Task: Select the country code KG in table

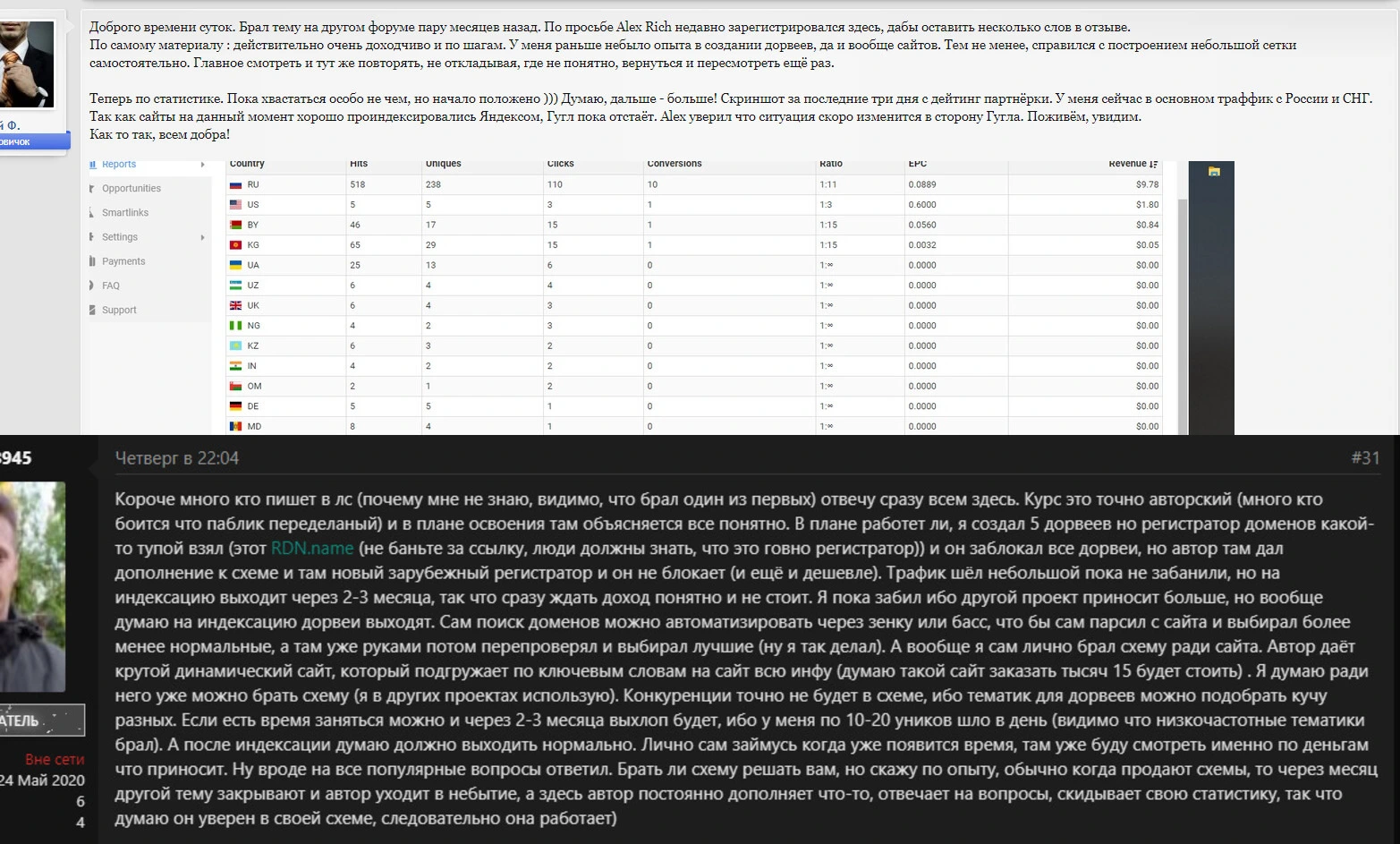Action: tap(253, 245)
